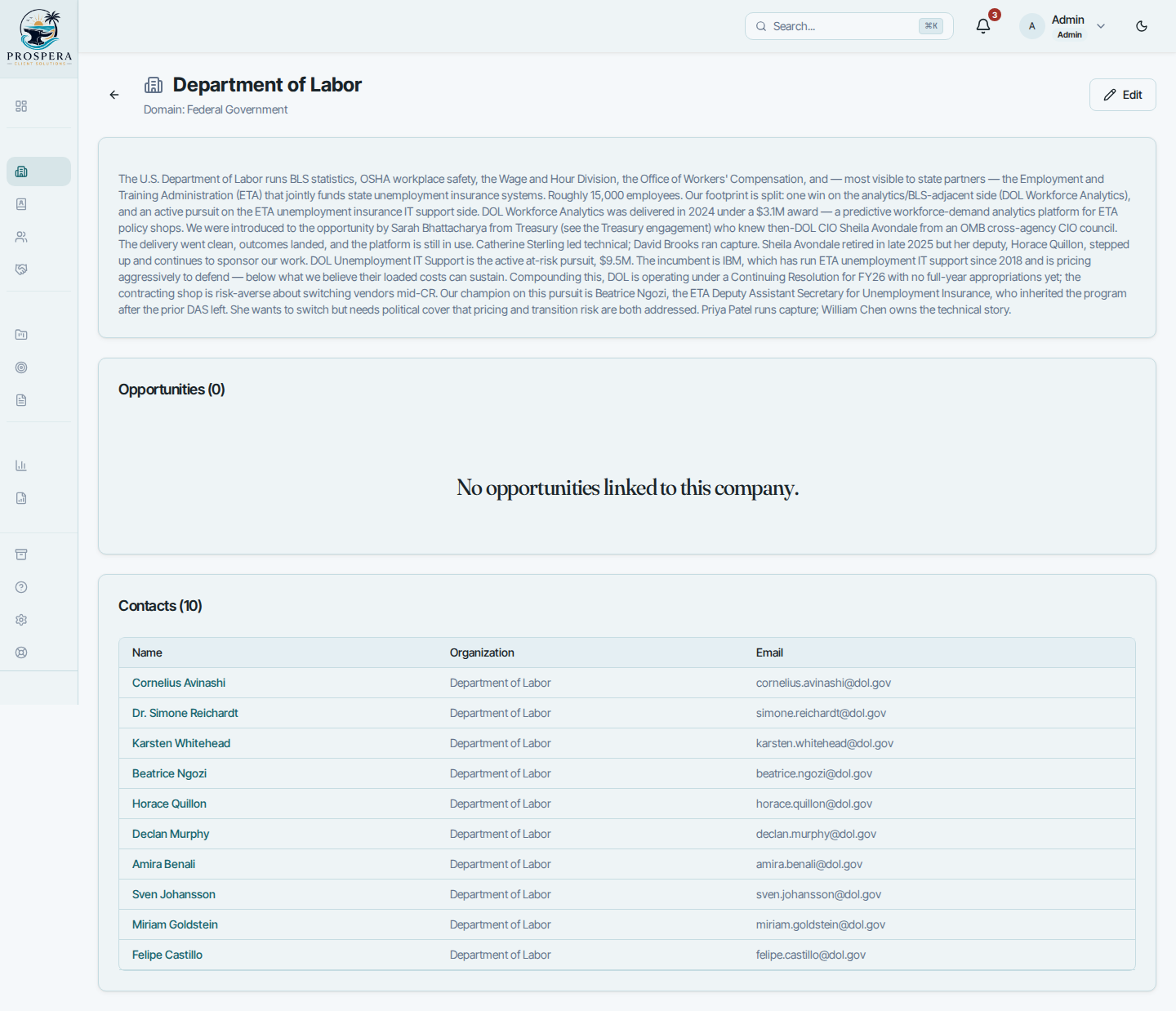1176x1011 pixels.
Task: Click the search magnifier icon
Action: [761, 26]
